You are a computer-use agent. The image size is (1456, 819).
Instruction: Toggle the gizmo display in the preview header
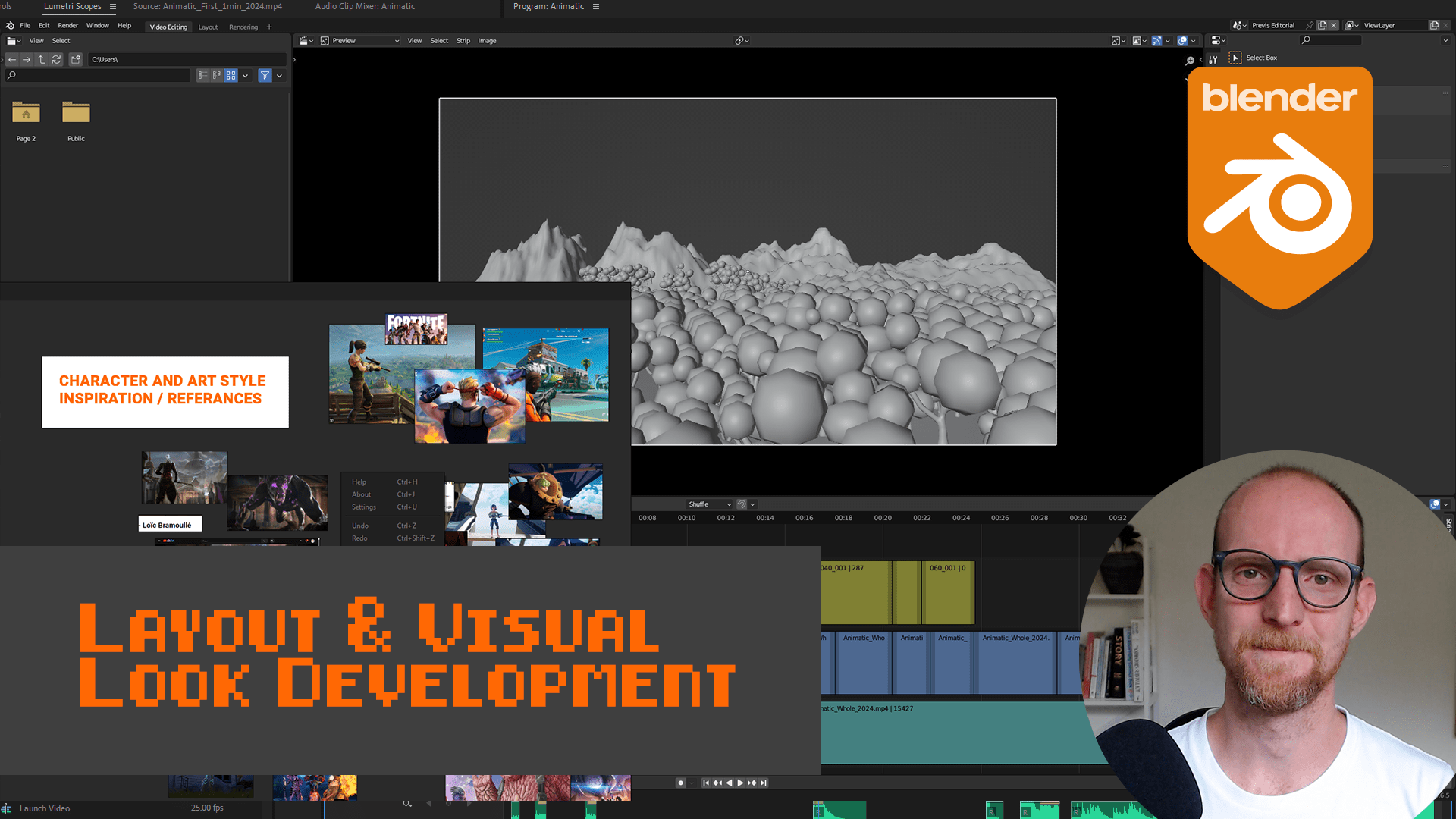click(x=1156, y=41)
